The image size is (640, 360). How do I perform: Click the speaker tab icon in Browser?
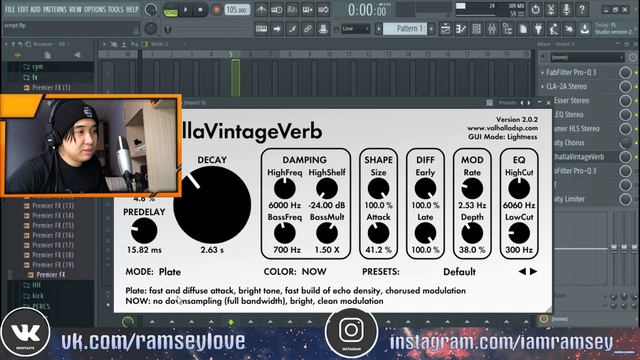click(78, 56)
